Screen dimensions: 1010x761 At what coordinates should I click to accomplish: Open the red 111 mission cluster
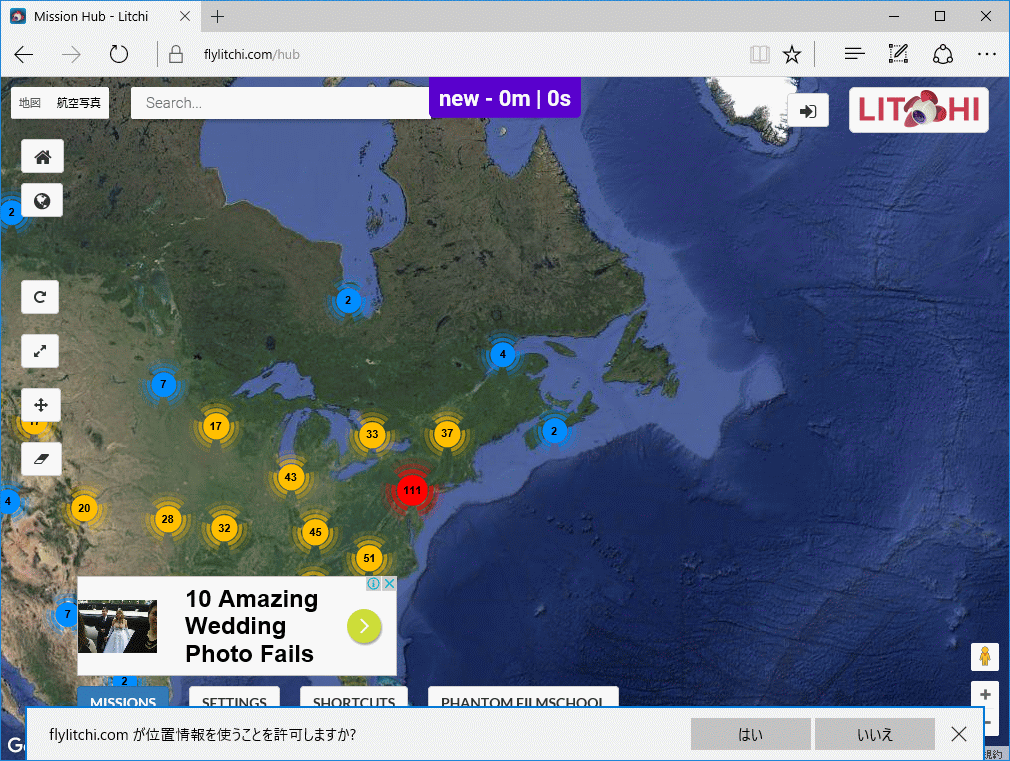click(411, 490)
